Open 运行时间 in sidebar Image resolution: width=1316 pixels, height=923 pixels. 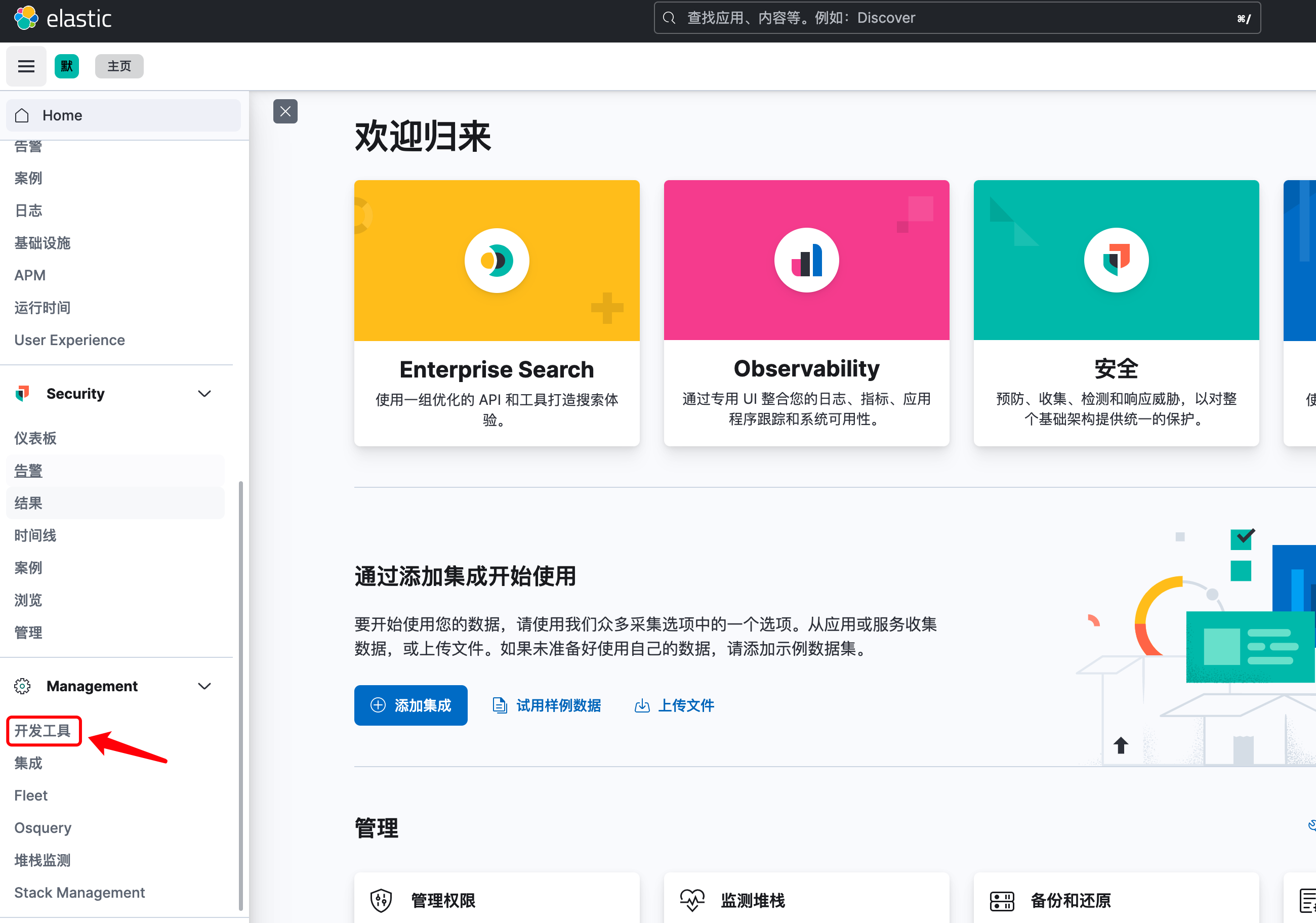pyautogui.click(x=43, y=308)
